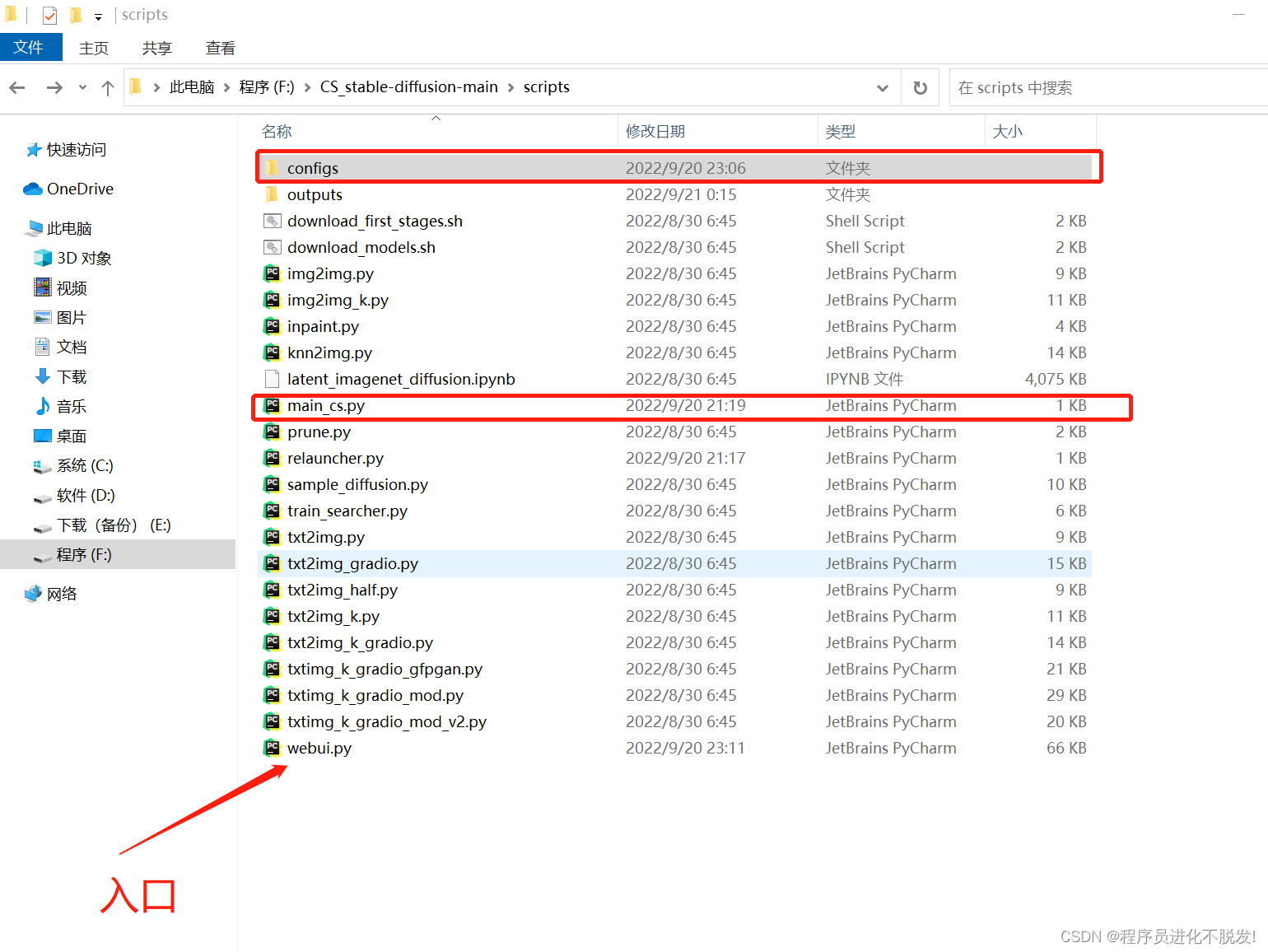Sort files by 名称 column
The width and height of the screenshot is (1268, 952).
tap(277, 132)
